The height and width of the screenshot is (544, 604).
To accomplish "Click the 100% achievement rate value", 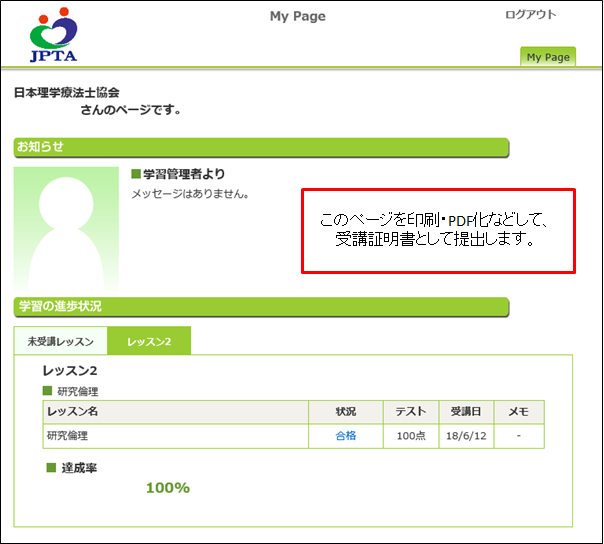I will (168, 488).
